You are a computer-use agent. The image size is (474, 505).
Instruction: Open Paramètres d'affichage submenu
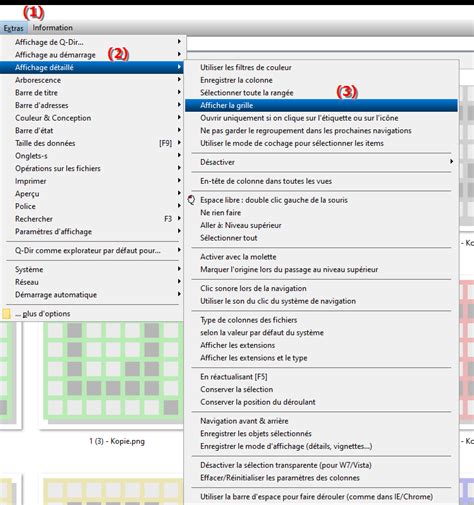coord(92,232)
